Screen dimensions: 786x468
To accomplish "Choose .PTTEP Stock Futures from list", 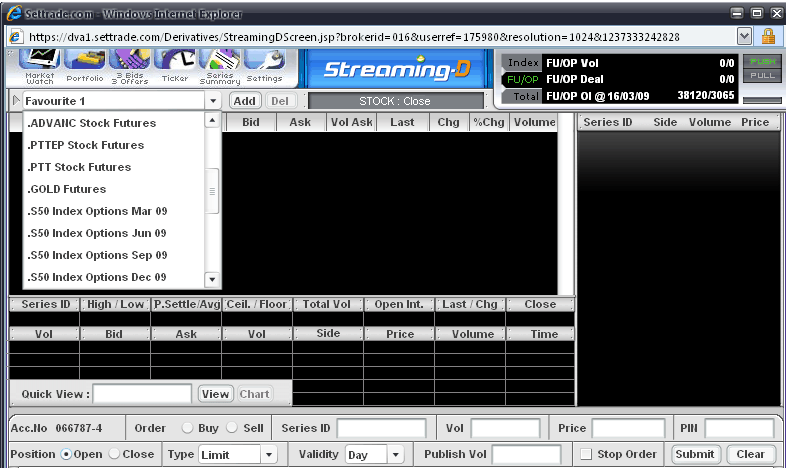I will tap(114, 145).
